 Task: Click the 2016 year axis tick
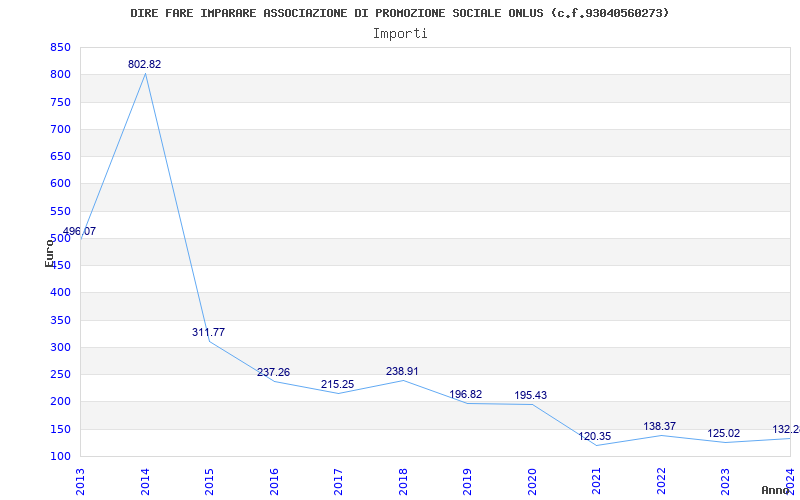pos(274,480)
